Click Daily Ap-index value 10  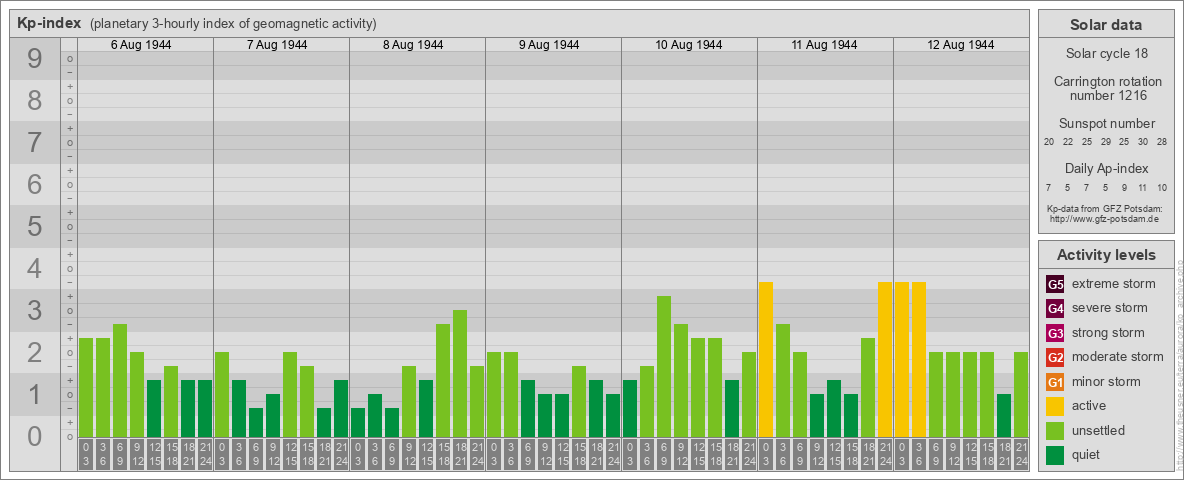[1161, 187]
